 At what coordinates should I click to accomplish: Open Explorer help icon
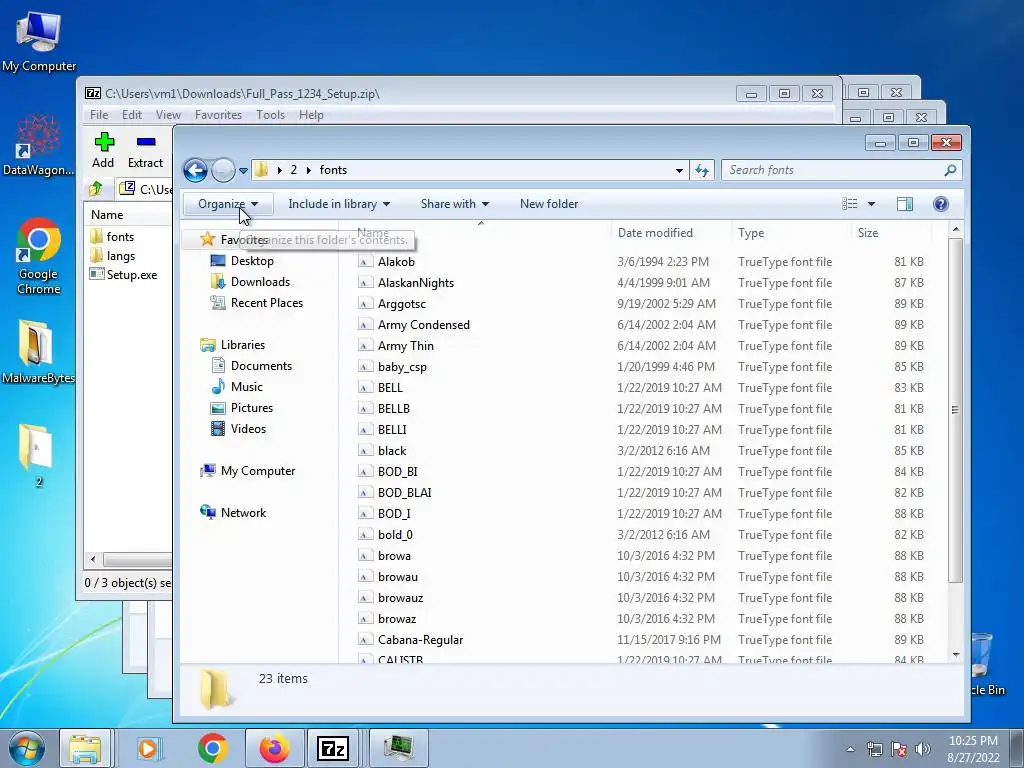tap(940, 204)
